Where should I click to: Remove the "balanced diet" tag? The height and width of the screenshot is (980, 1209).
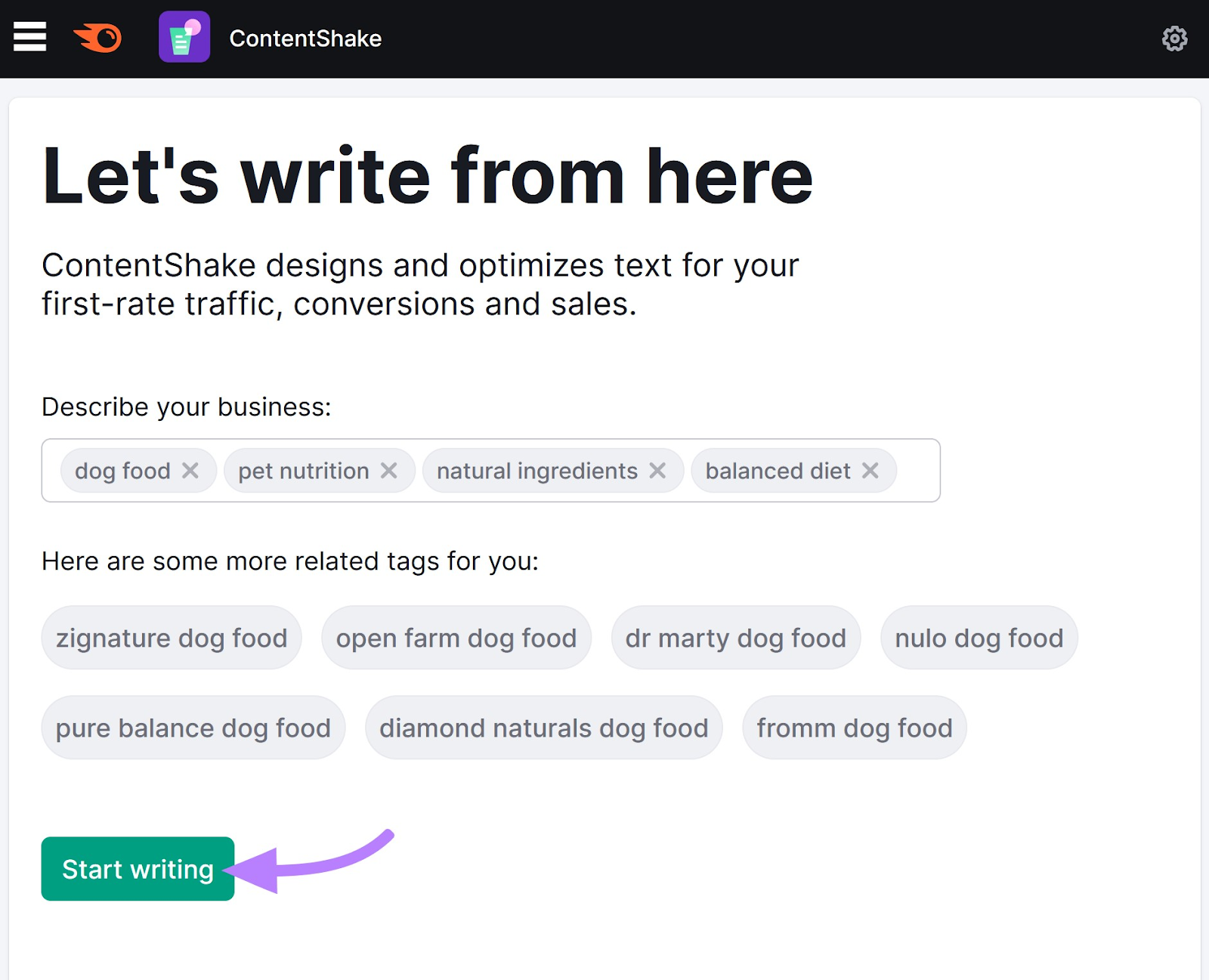[870, 470]
